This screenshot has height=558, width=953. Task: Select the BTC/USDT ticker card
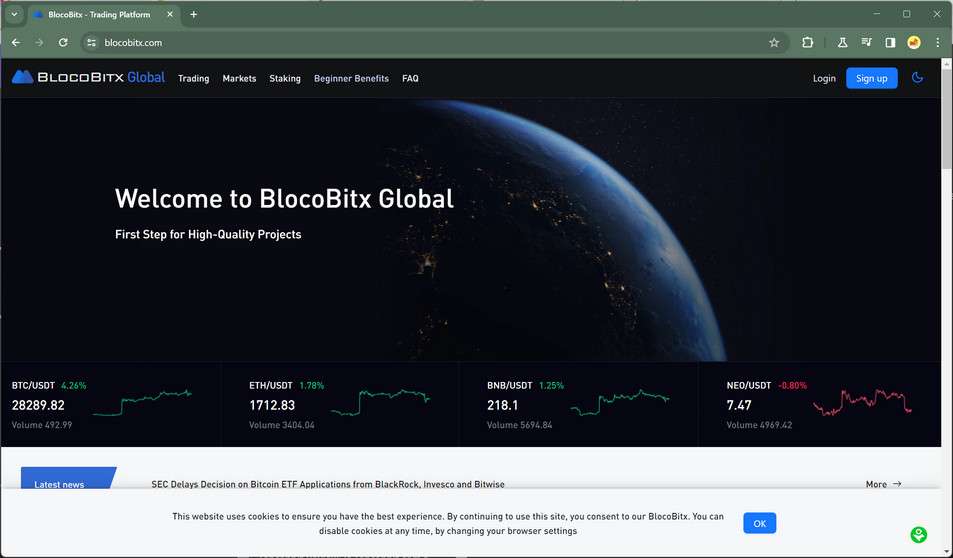pos(110,404)
